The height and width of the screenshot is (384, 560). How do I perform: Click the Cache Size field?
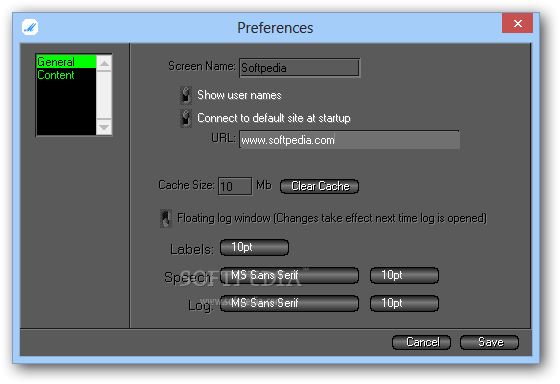click(x=235, y=186)
